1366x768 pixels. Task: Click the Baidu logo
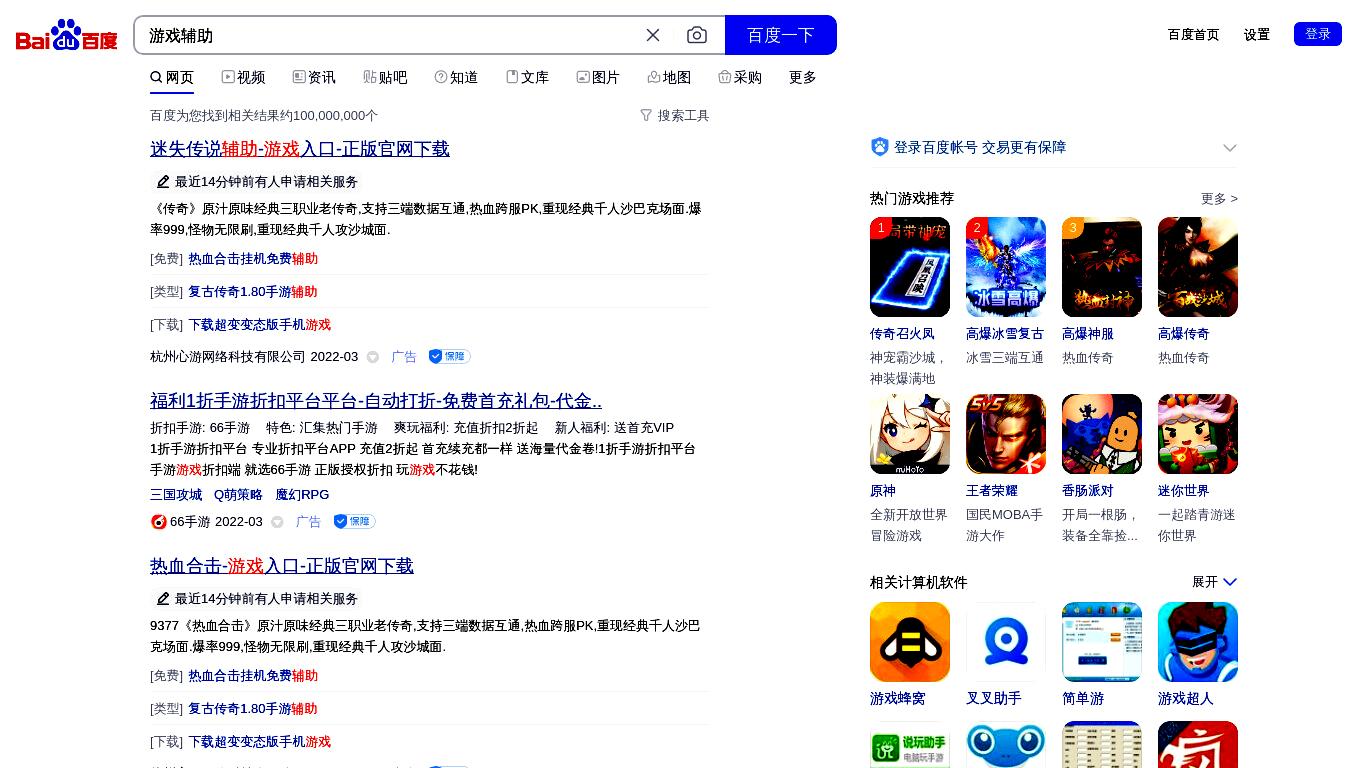coord(66,35)
